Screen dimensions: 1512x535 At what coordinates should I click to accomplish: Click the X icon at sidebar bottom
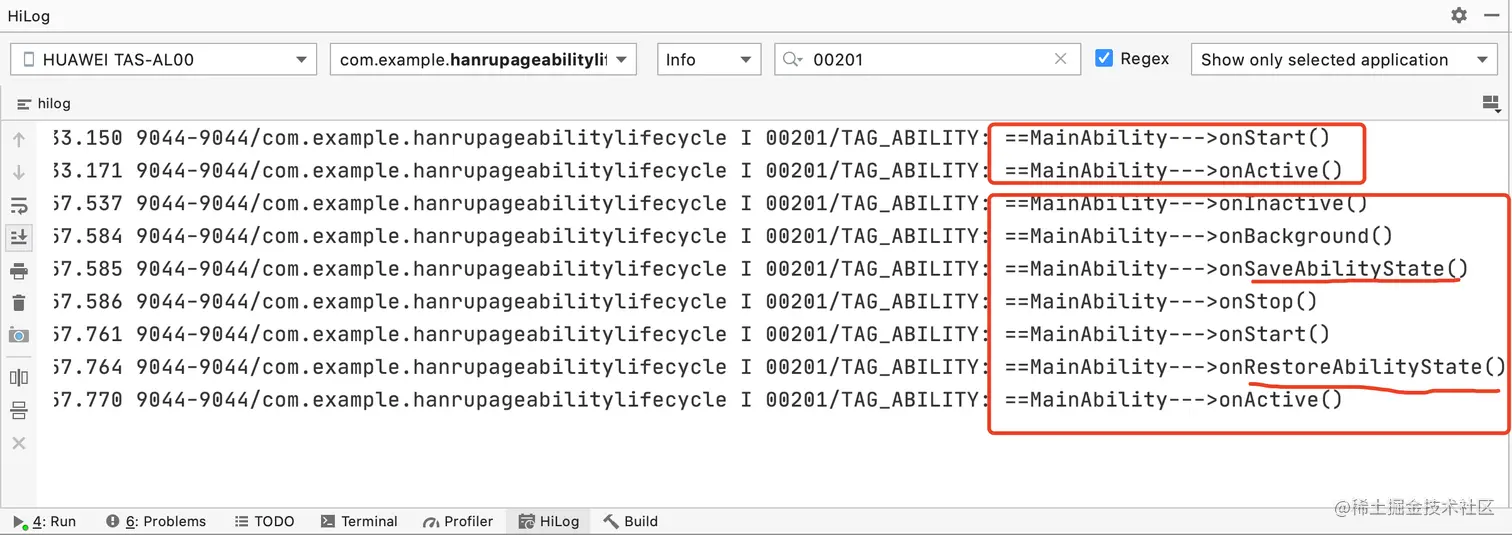point(18,443)
